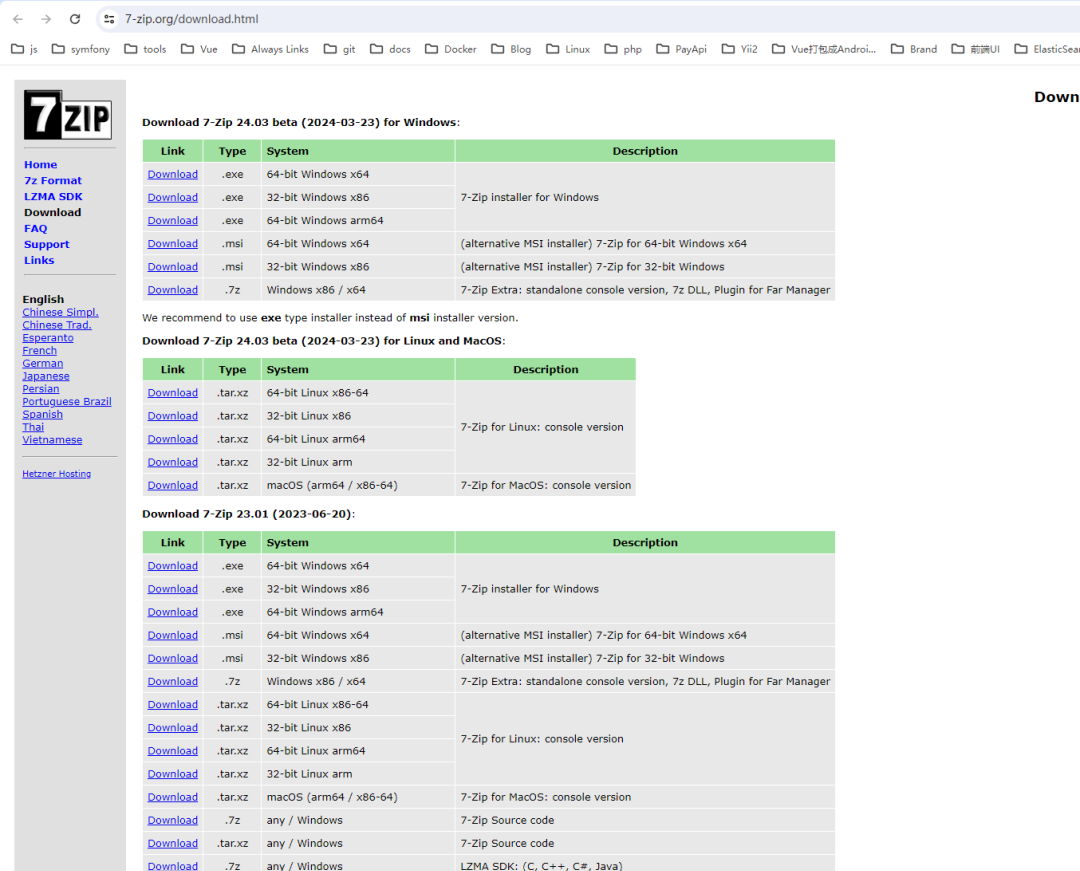The height and width of the screenshot is (871, 1080).
Task: Open the js bookmarks folder
Action: pyautogui.click(x=25, y=49)
